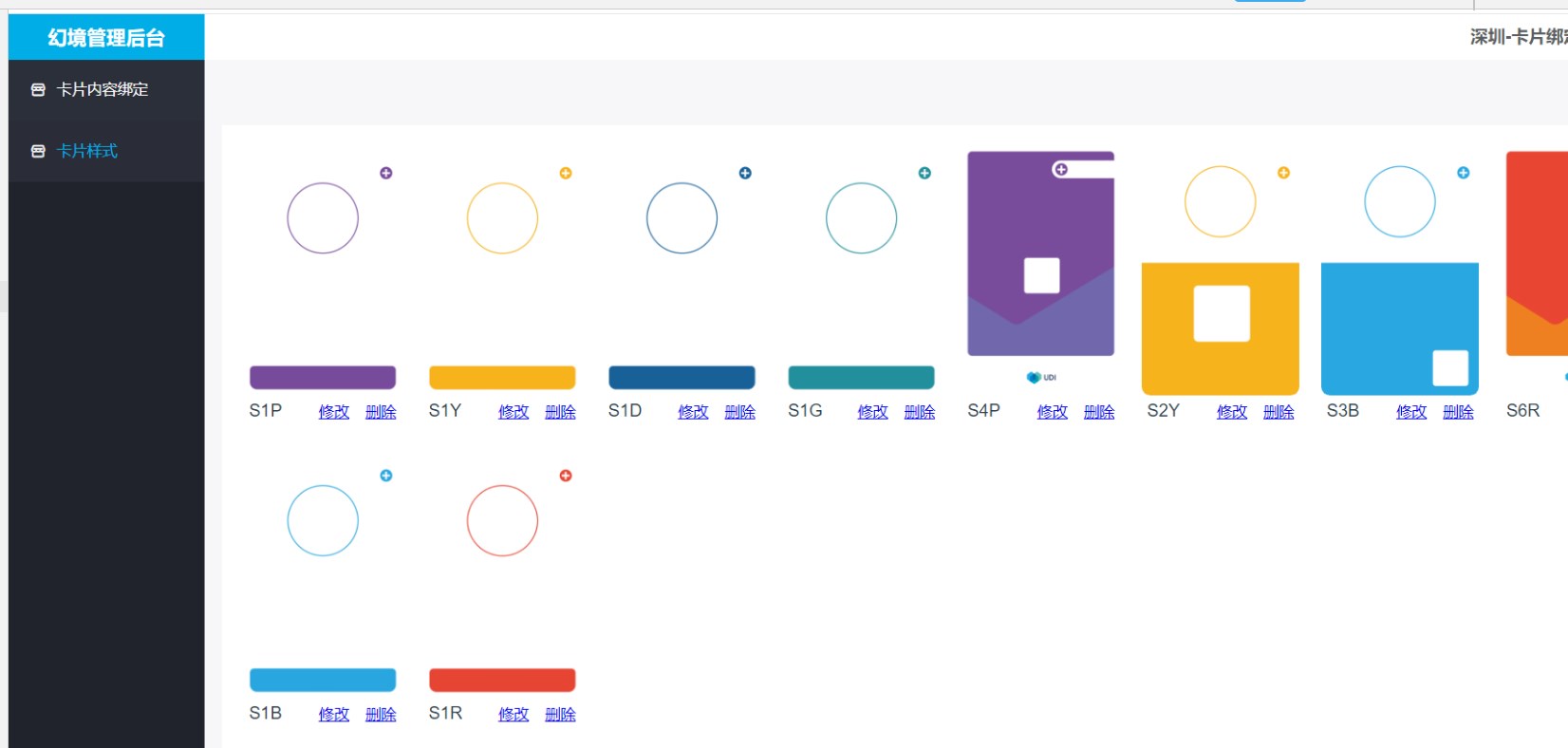The image size is (1568, 748).
Task: Select 卡片样式 menu item
Action: [x=87, y=151]
